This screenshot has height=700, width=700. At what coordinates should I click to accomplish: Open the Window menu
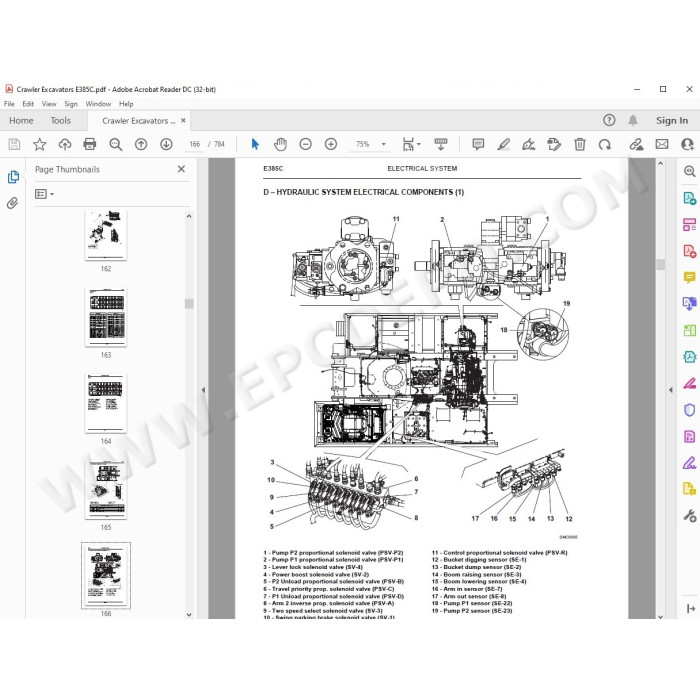point(98,104)
